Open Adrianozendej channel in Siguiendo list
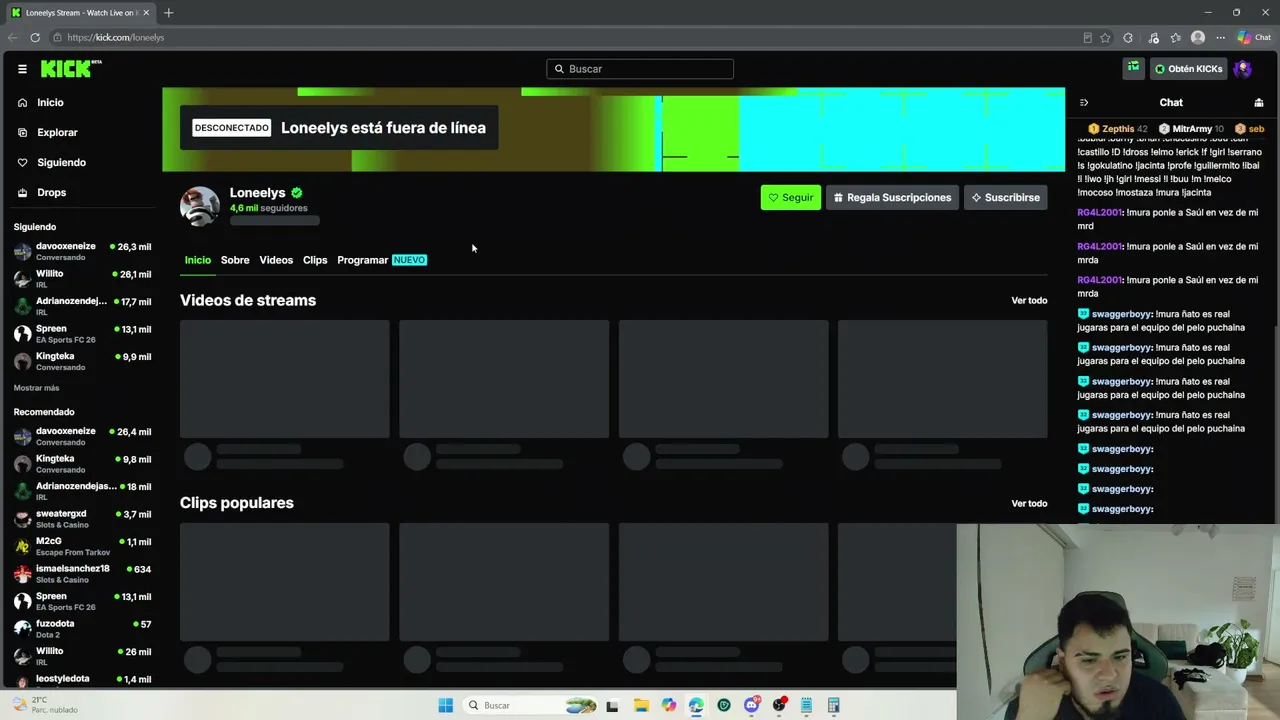 tap(82, 306)
